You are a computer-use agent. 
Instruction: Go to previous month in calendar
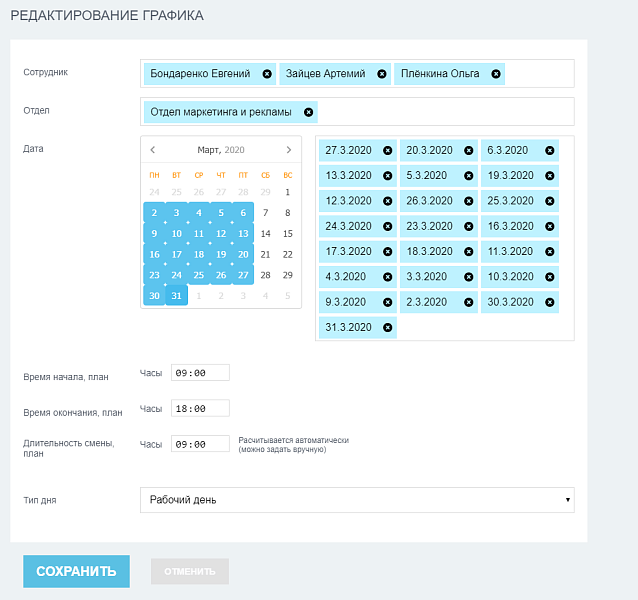[x=153, y=150]
